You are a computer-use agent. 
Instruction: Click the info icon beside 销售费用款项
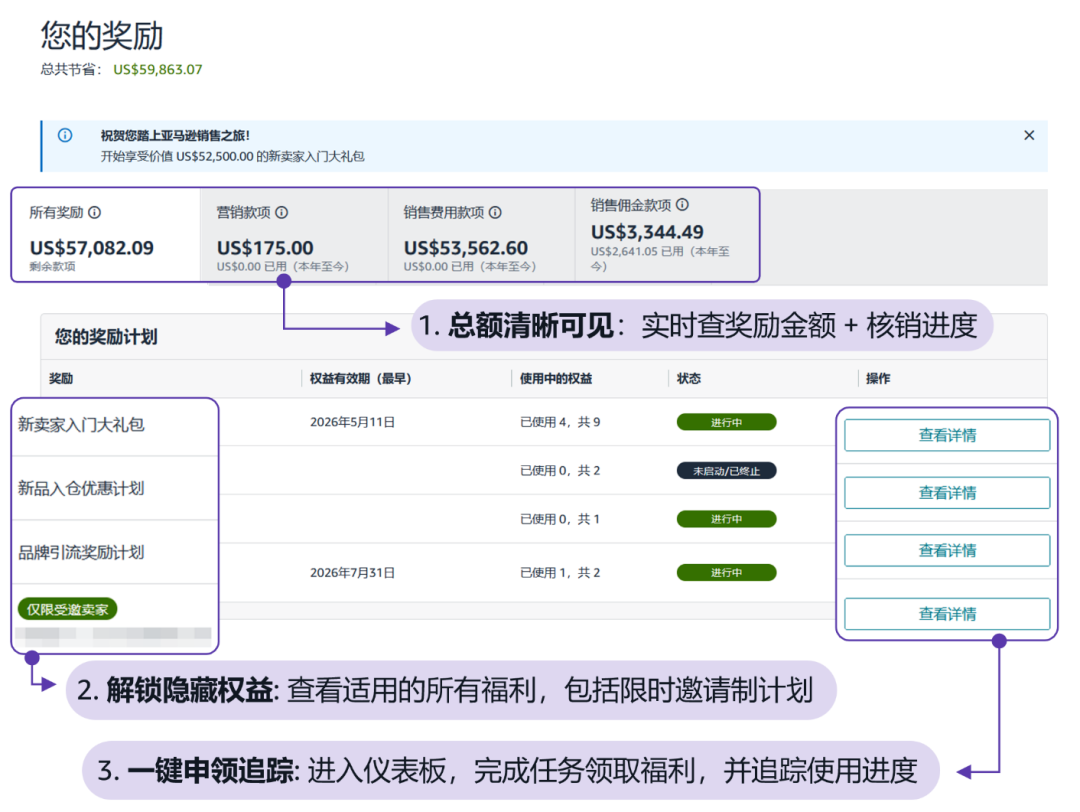click(x=495, y=212)
